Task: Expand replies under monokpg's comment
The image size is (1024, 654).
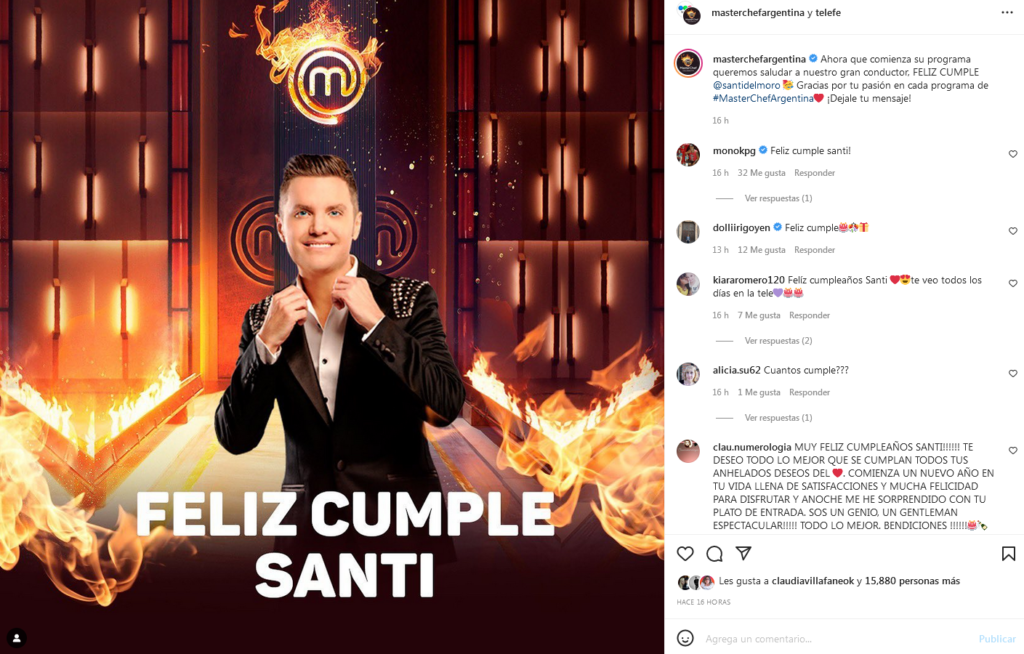Action: 778,198
